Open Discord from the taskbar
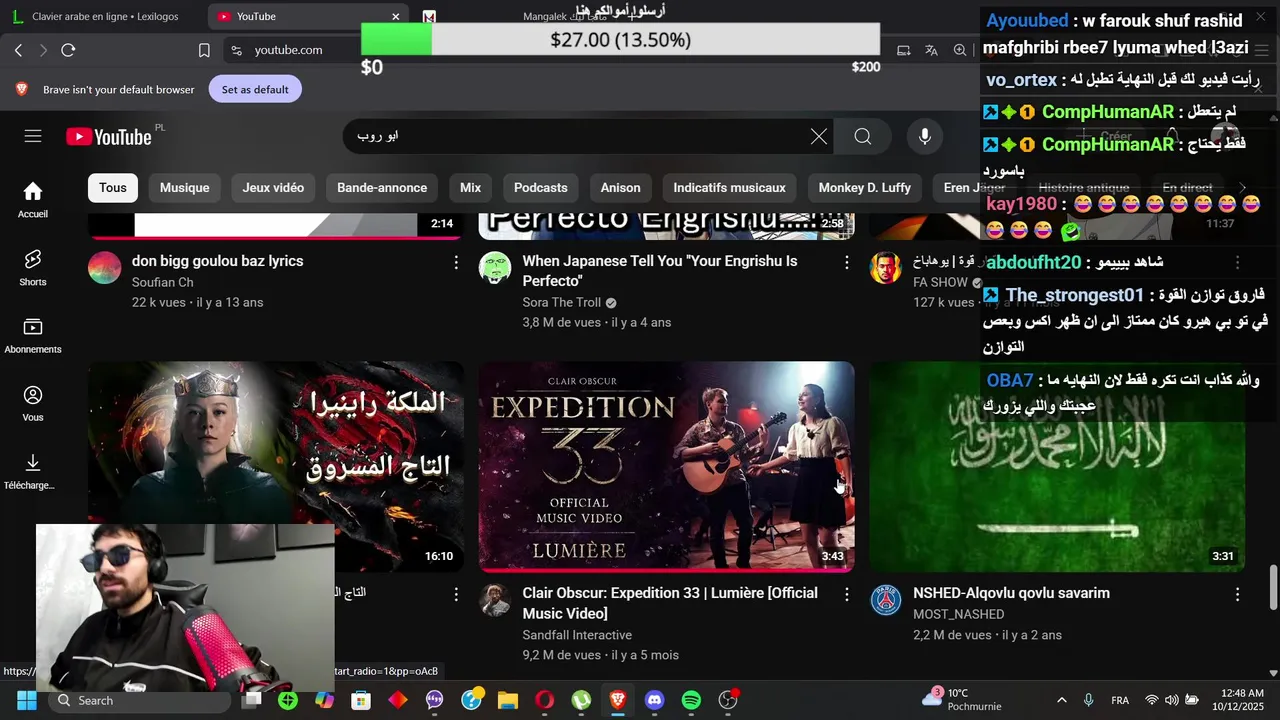Viewport: 1280px width, 720px height. 654,700
